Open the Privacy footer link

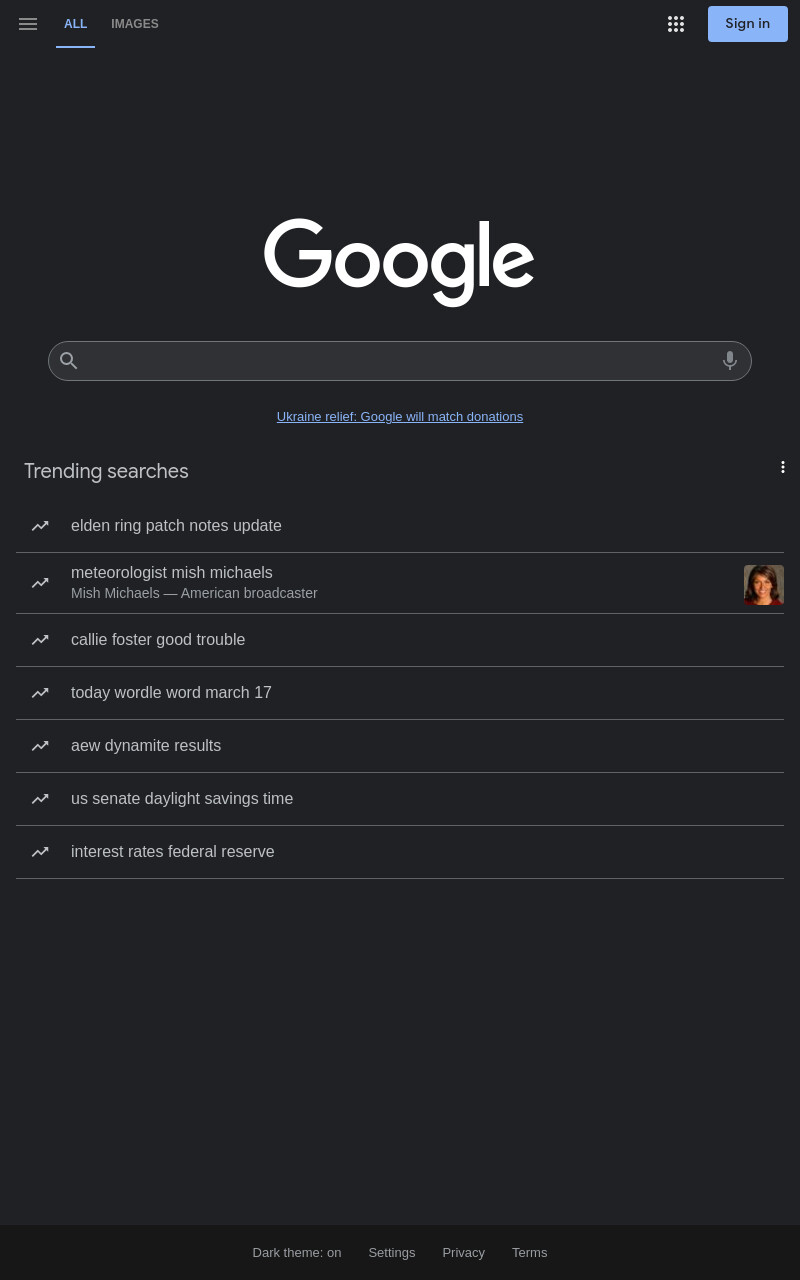pos(464,1252)
